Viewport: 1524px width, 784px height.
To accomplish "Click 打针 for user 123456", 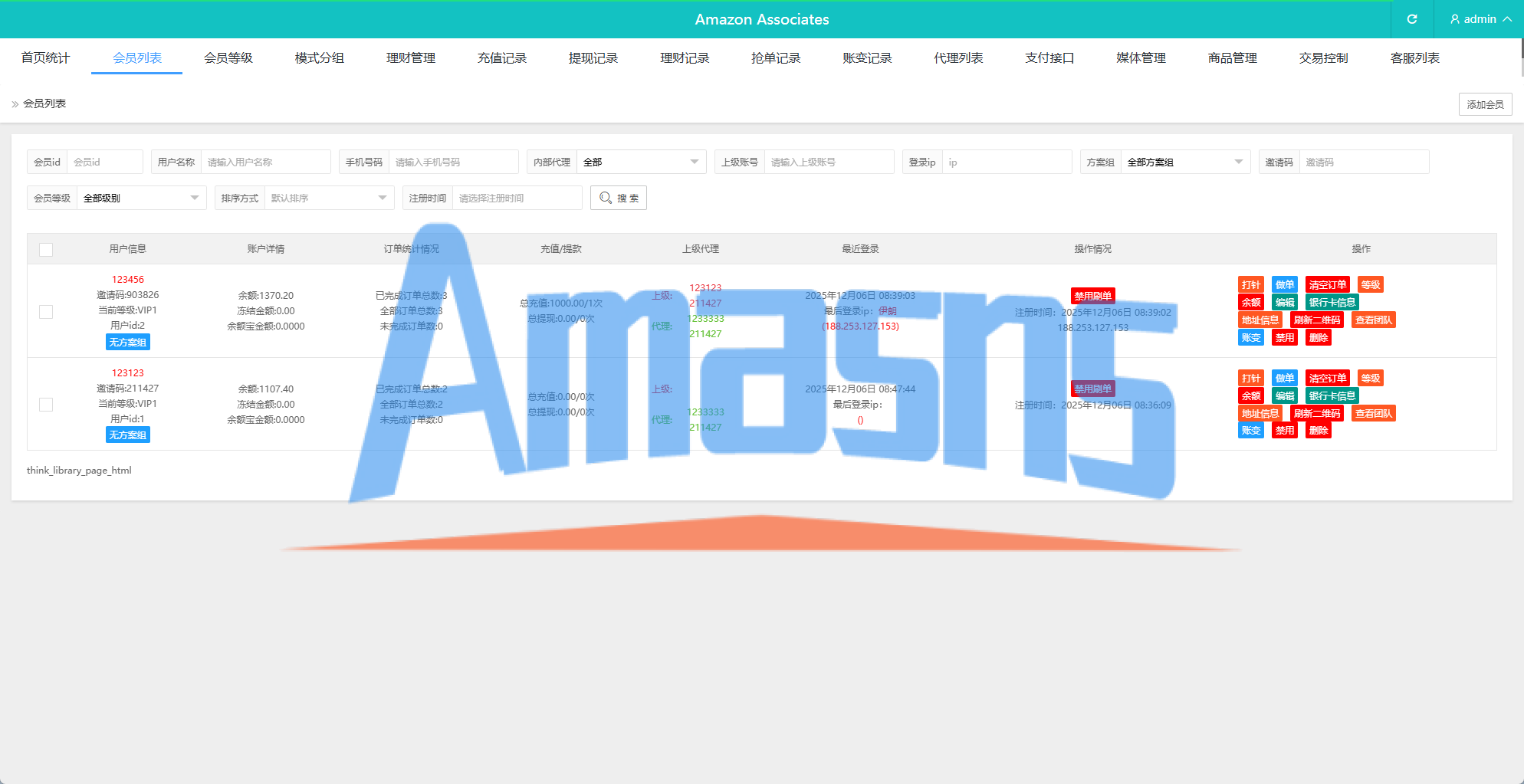I will coord(1251,285).
